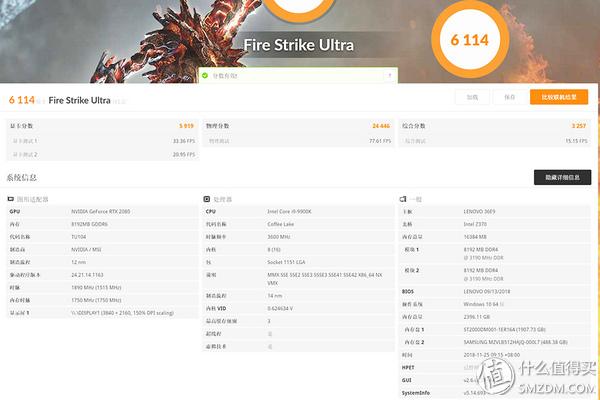Viewport: 600px width, 400px height.
Task: Click the green checkmark score validity icon
Action: tap(205, 76)
